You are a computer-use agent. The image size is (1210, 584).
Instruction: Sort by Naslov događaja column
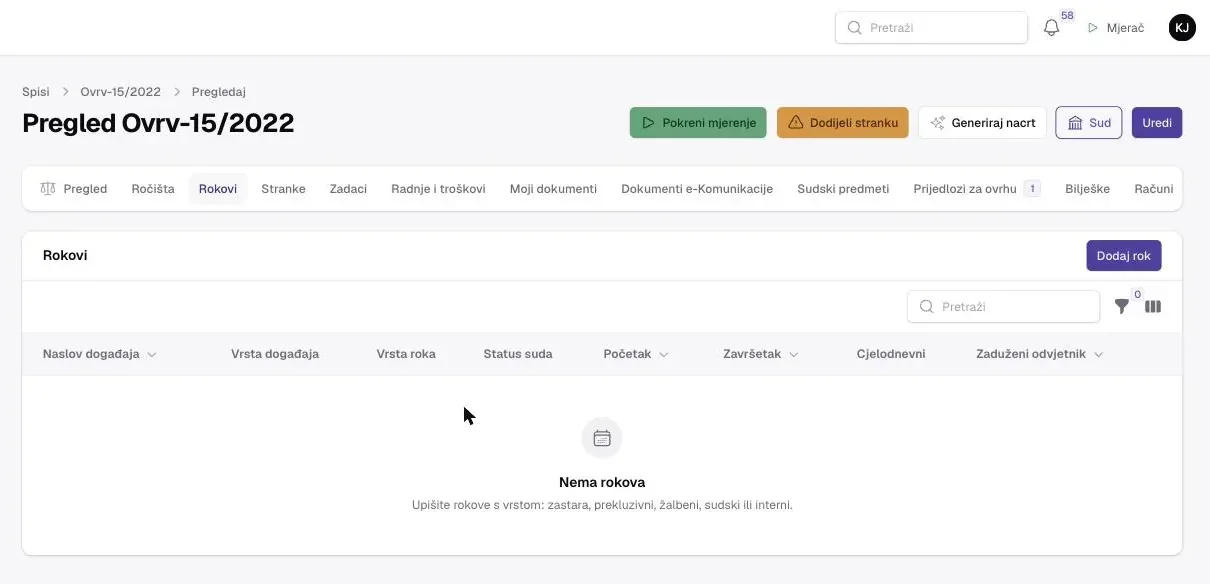(100, 354)
